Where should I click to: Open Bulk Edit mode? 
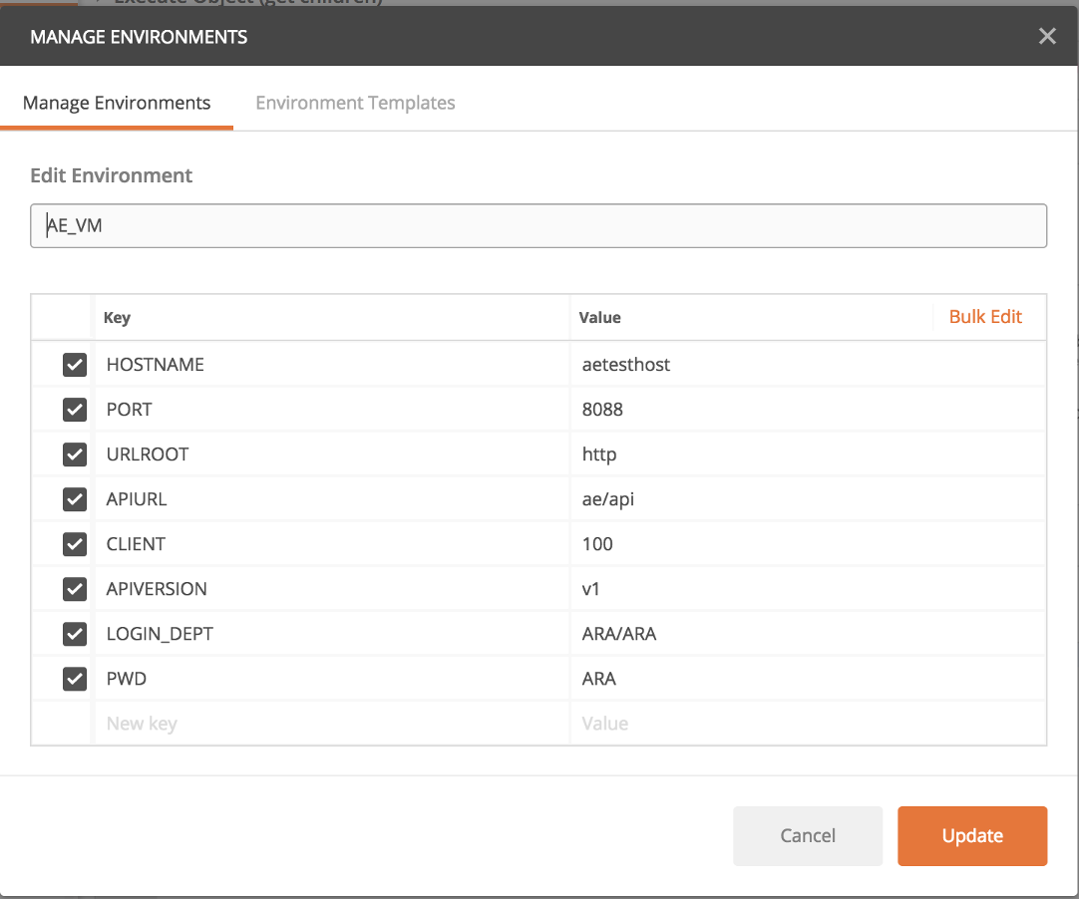[x=985, y=316]
